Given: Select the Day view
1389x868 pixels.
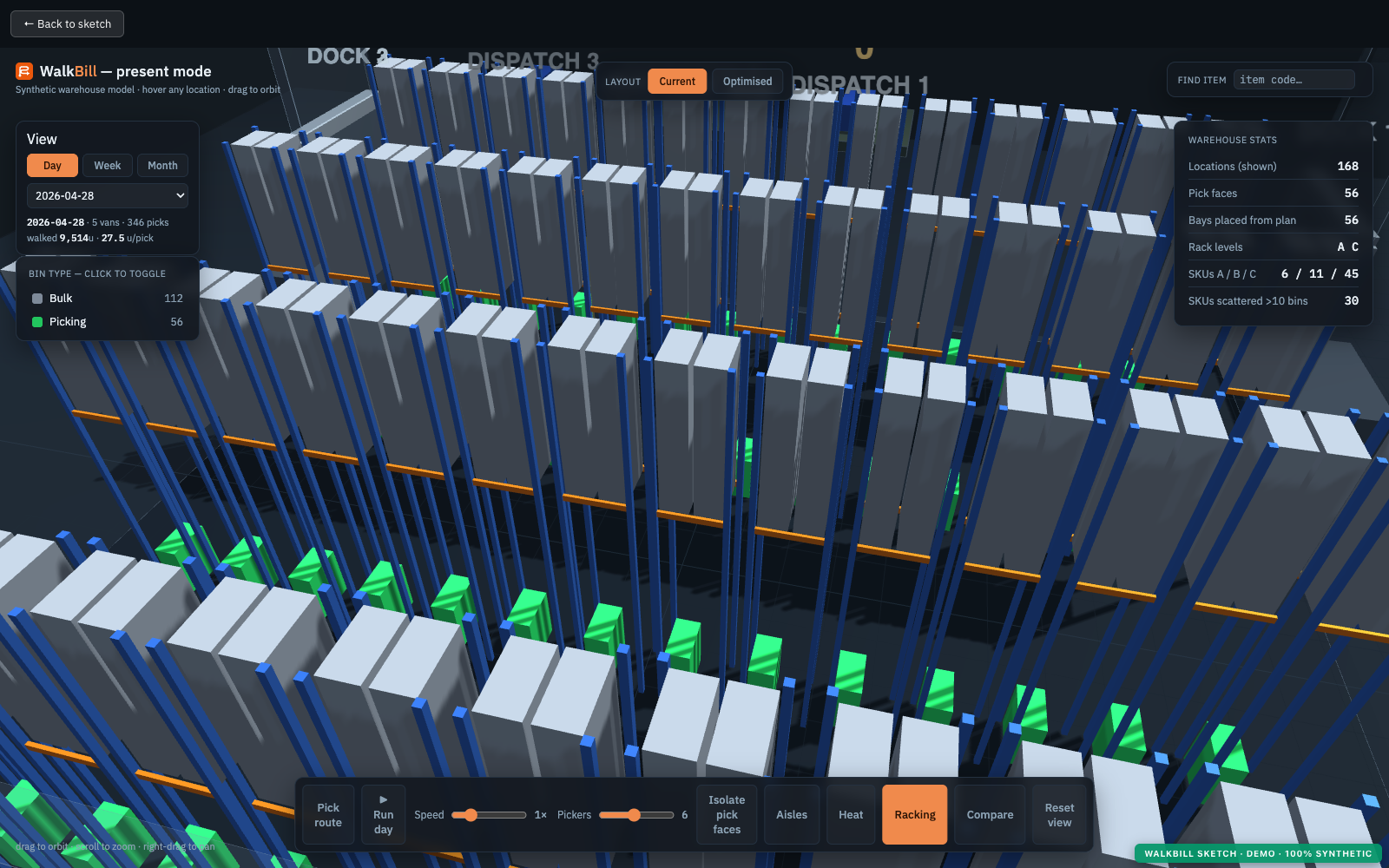Looking at the screenshot, I should (53, 166).
